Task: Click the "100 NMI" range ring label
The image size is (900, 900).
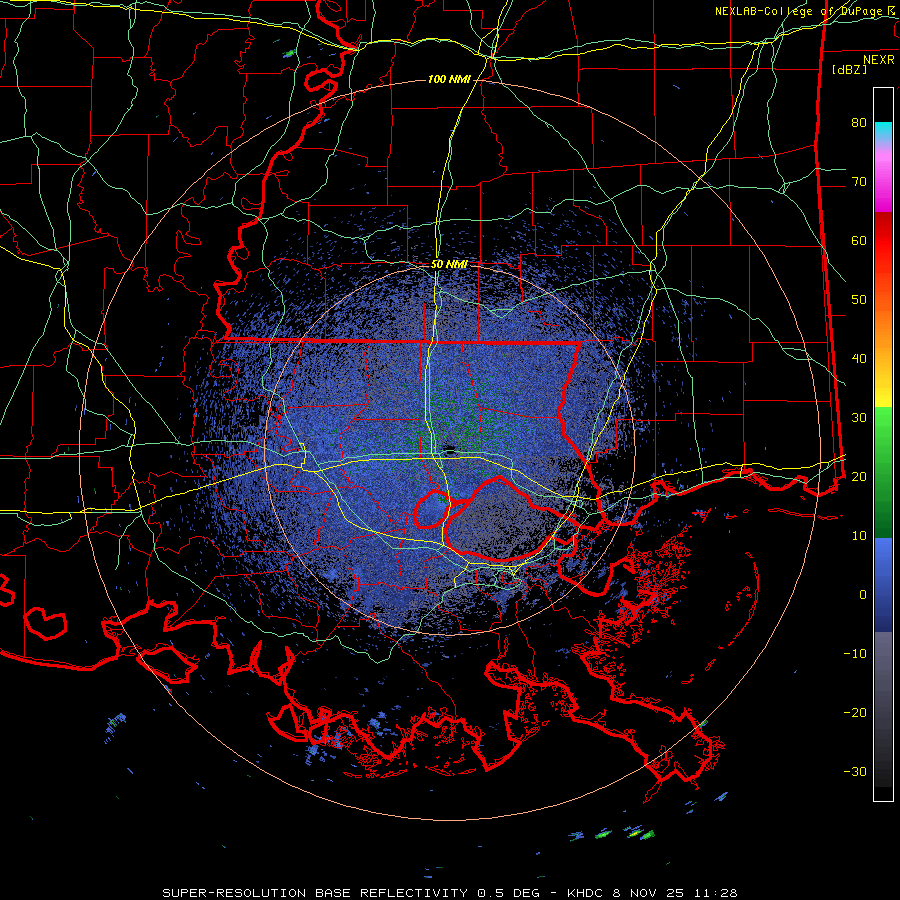Action: click(x=449, y=79)
